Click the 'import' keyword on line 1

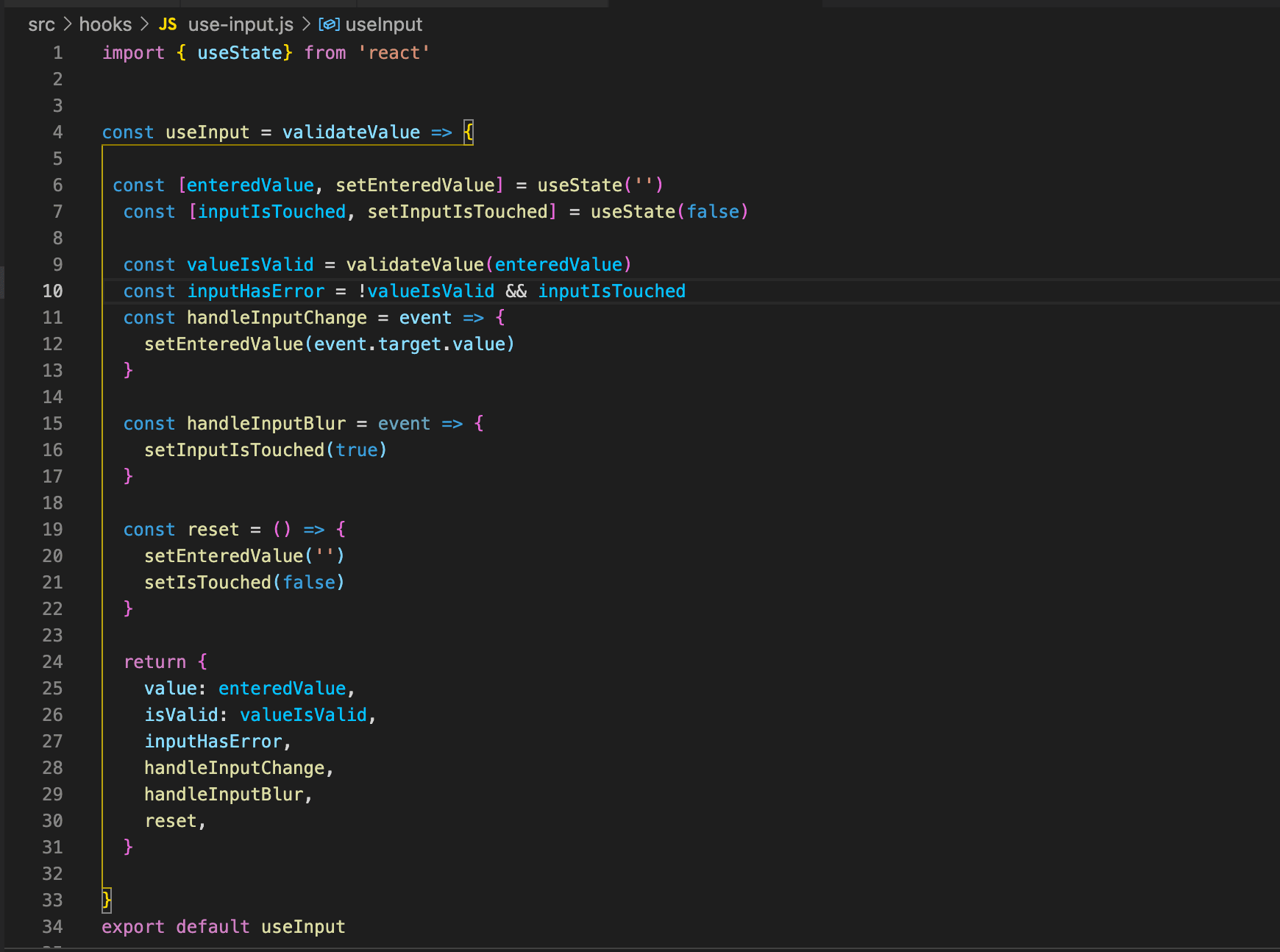point(133,53)
